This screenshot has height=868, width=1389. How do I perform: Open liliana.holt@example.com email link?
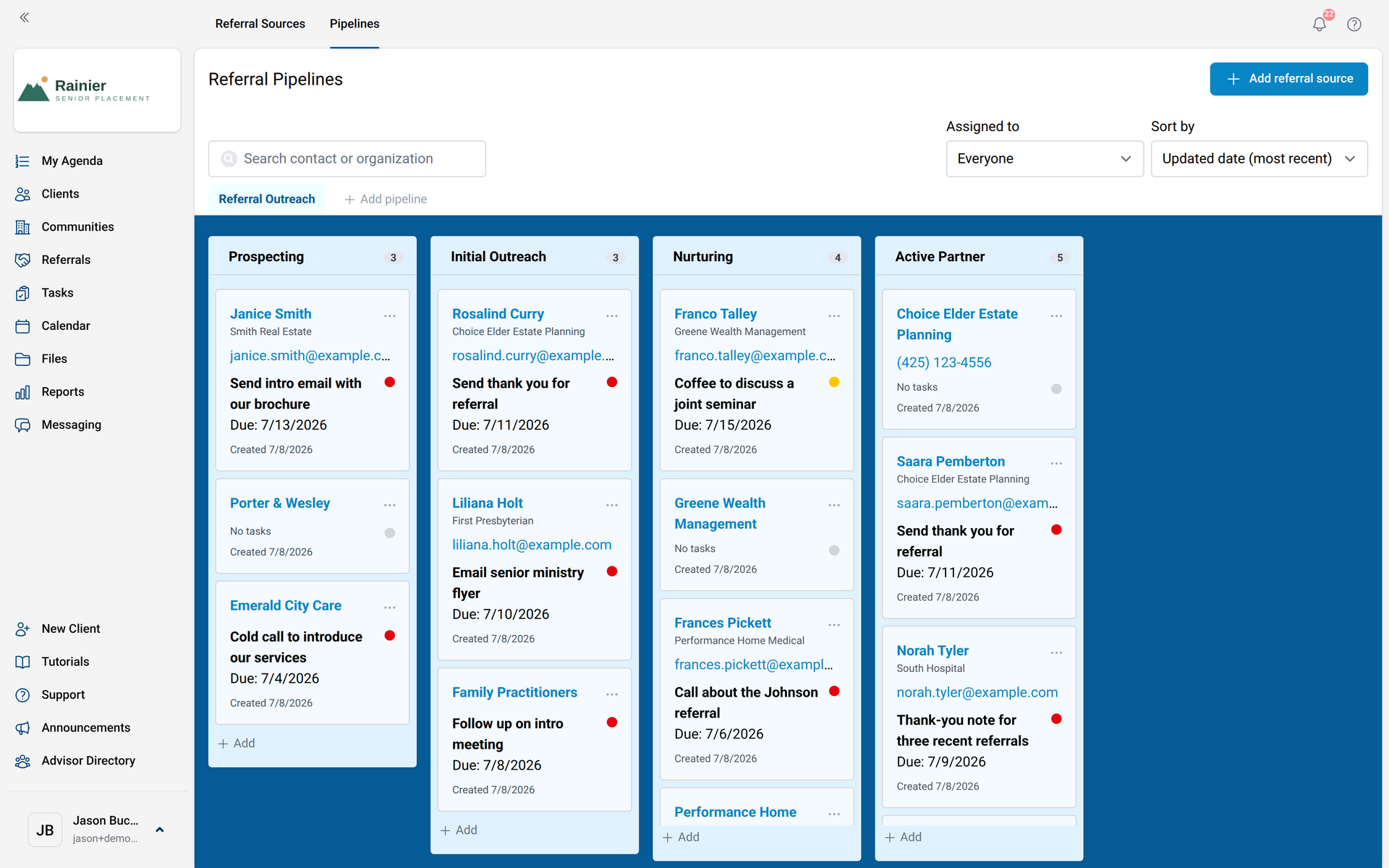click(532, 545)
